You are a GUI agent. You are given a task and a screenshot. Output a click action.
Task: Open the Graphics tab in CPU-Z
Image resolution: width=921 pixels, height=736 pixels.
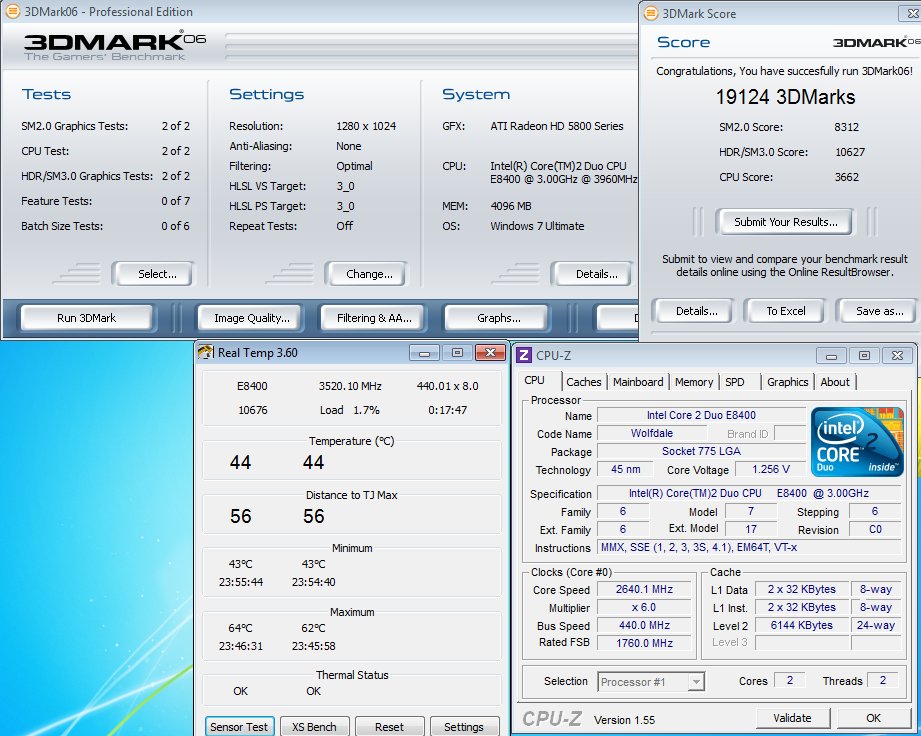tap(788, 382)
